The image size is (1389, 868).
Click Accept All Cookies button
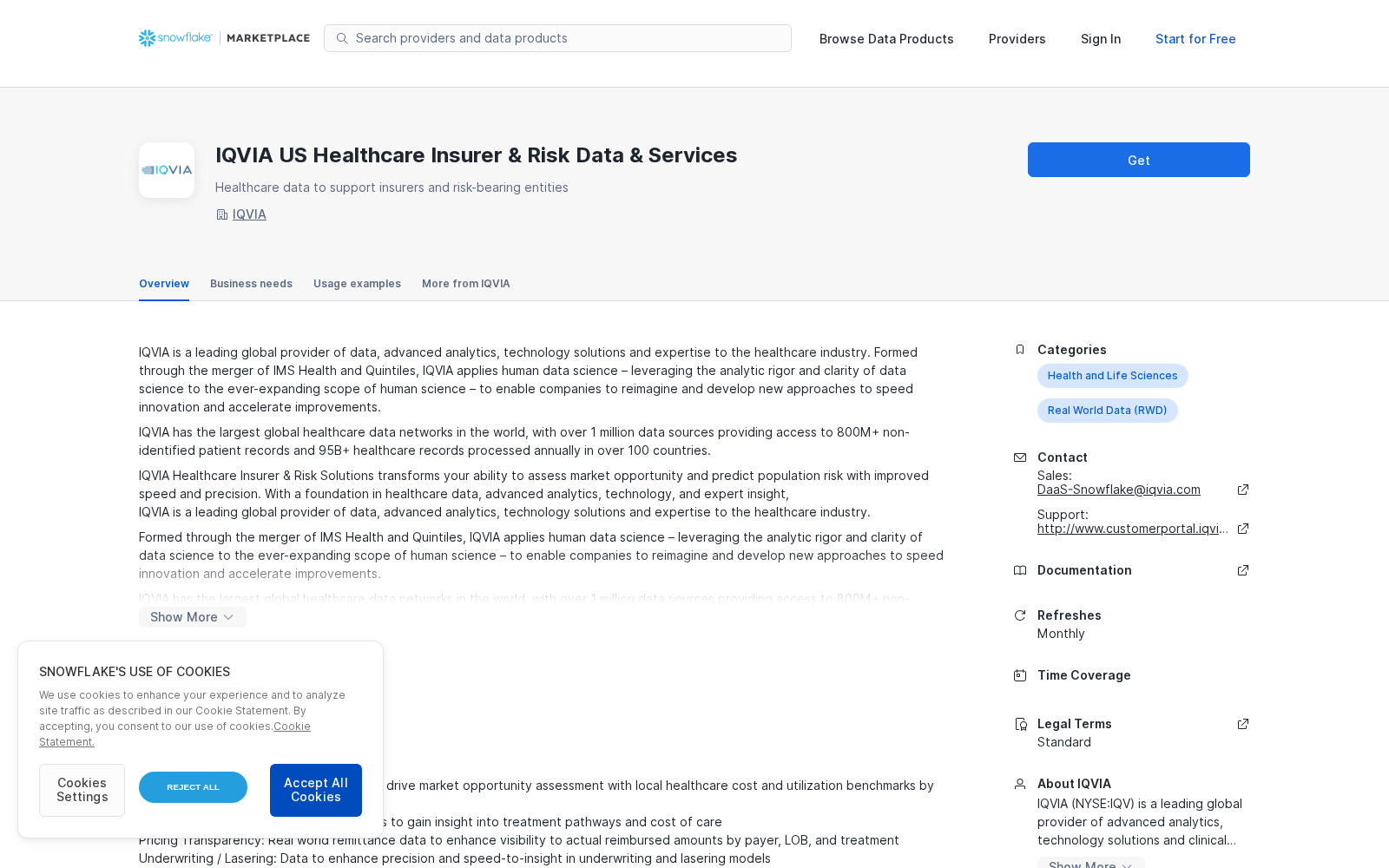316,790
